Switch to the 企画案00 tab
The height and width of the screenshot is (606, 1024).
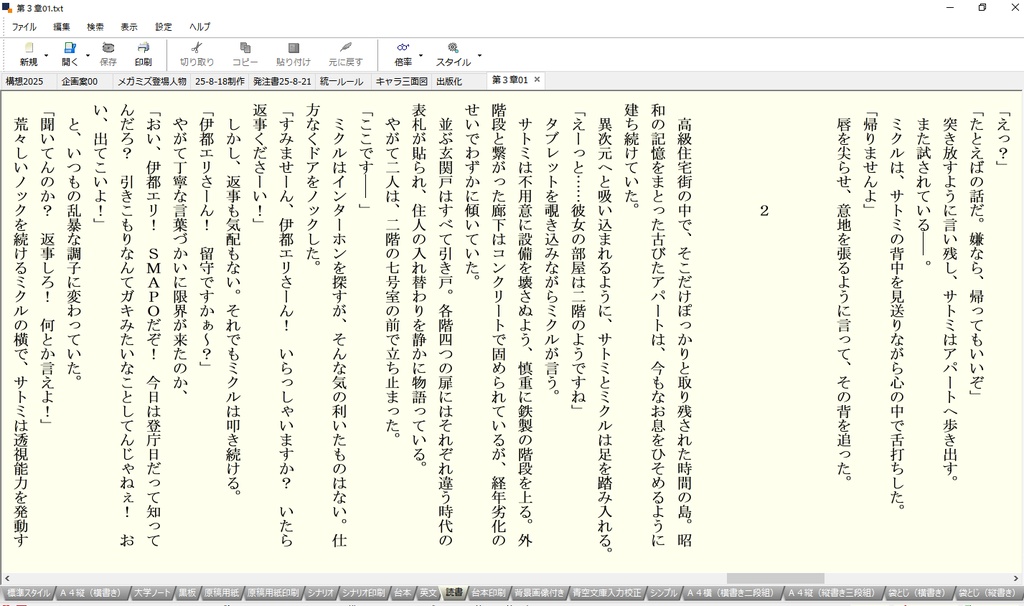click(x=80, y=82)
